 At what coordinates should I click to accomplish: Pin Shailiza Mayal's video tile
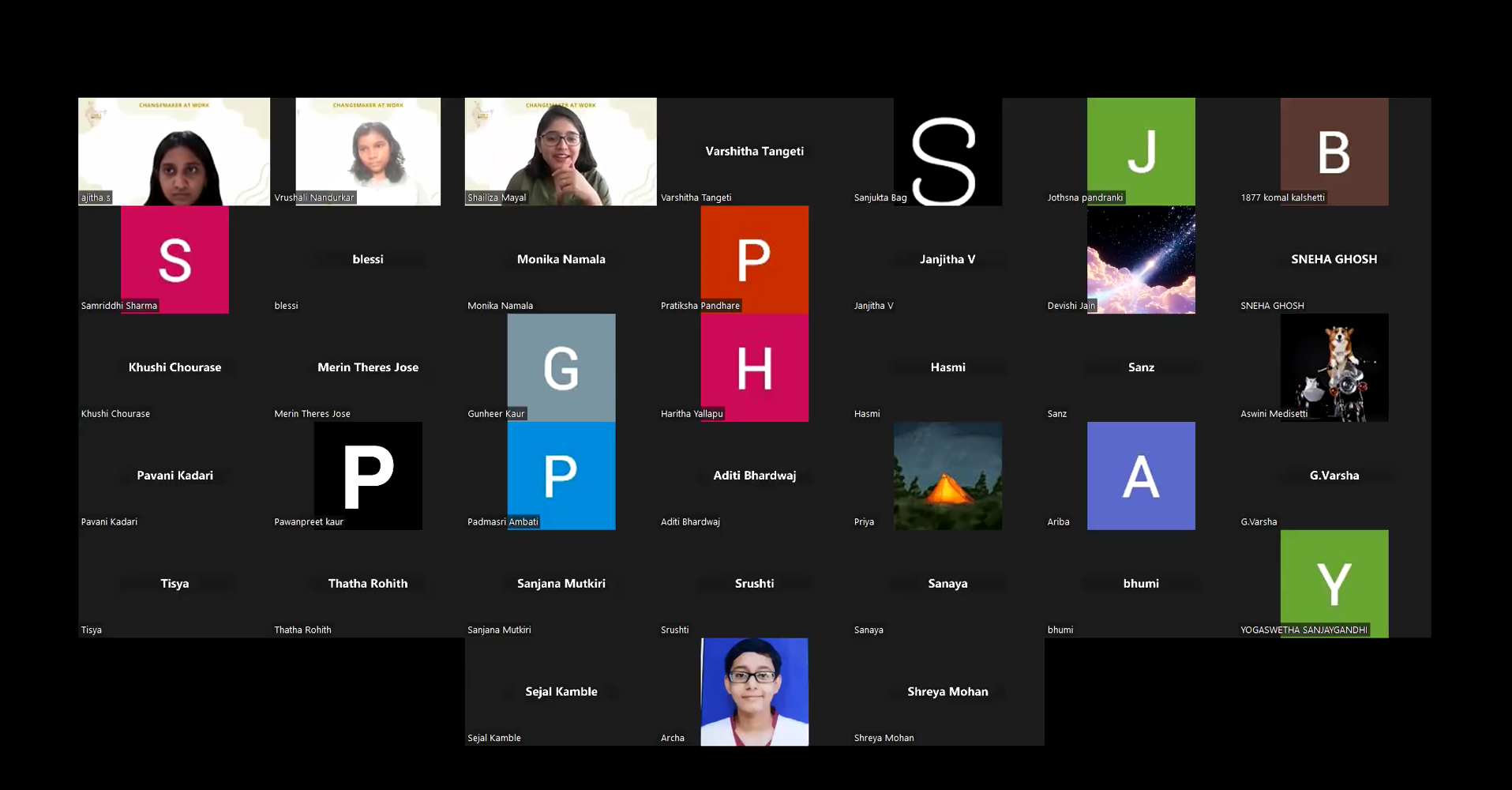[x=561, y=152]
